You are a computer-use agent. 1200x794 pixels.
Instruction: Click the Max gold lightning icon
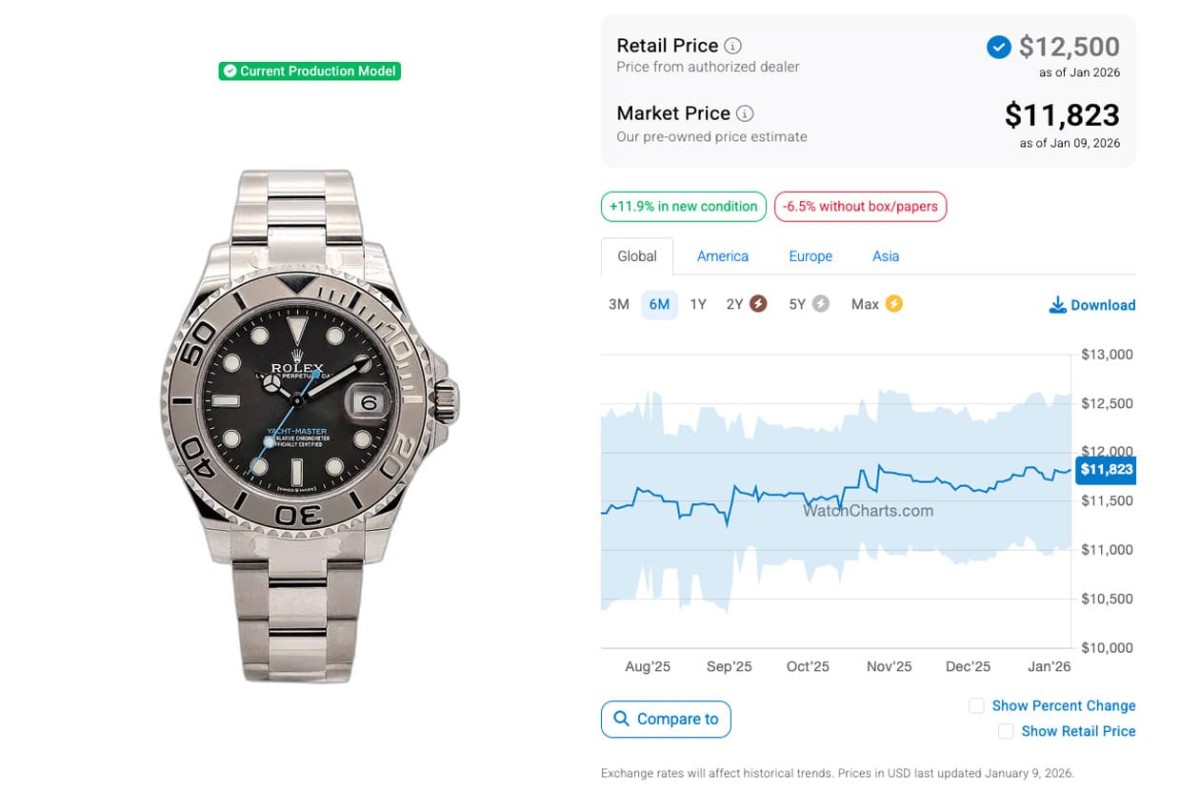pos(893,304)
